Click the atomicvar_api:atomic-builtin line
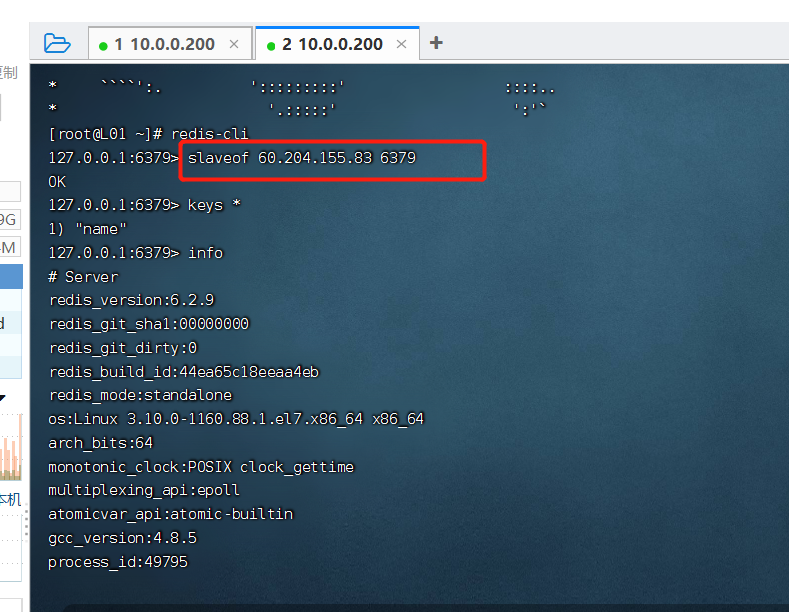This screenshot has width=789, height=612. (x=171, y=514)
